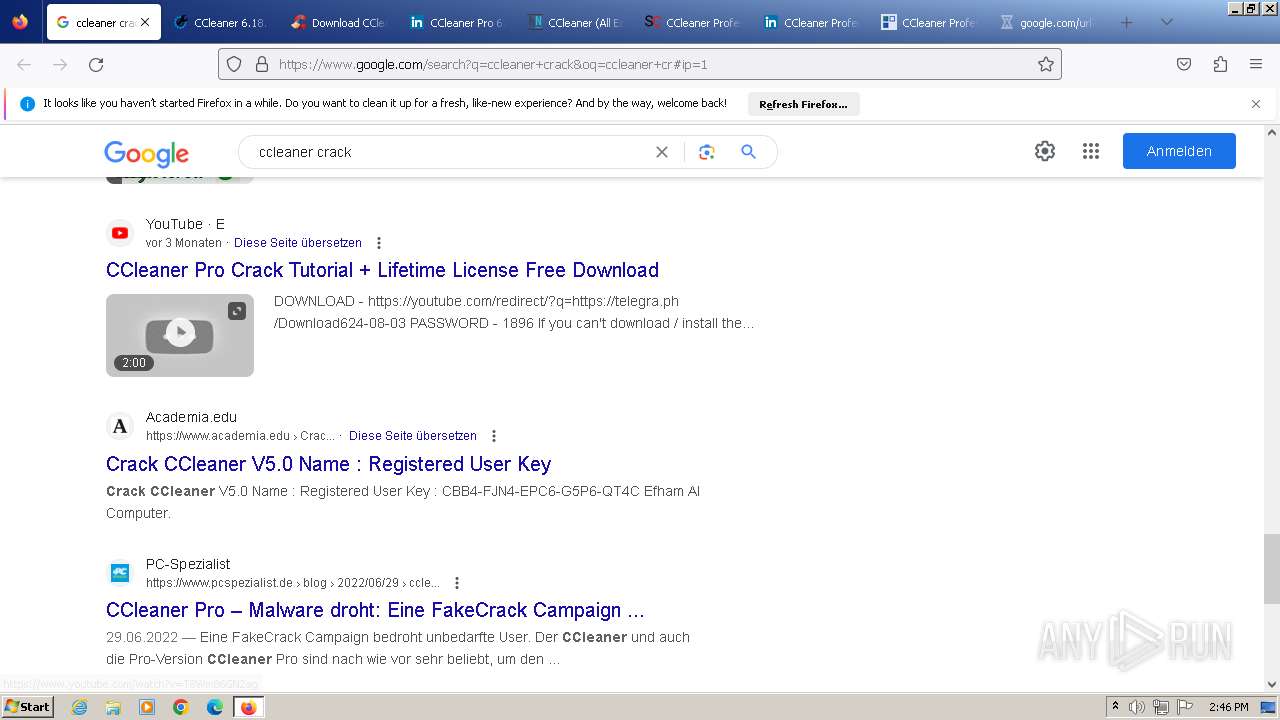Open the Save to Pocket button
The width and height of the screenshot is (1280, 720).
(1184, 64)
